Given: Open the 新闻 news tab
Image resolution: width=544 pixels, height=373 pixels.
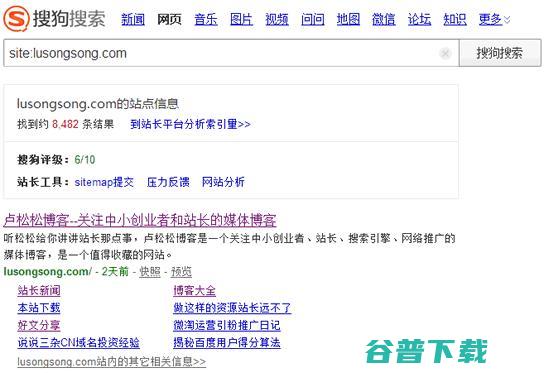Looking at the screenshot, I should tap(133, 19).
